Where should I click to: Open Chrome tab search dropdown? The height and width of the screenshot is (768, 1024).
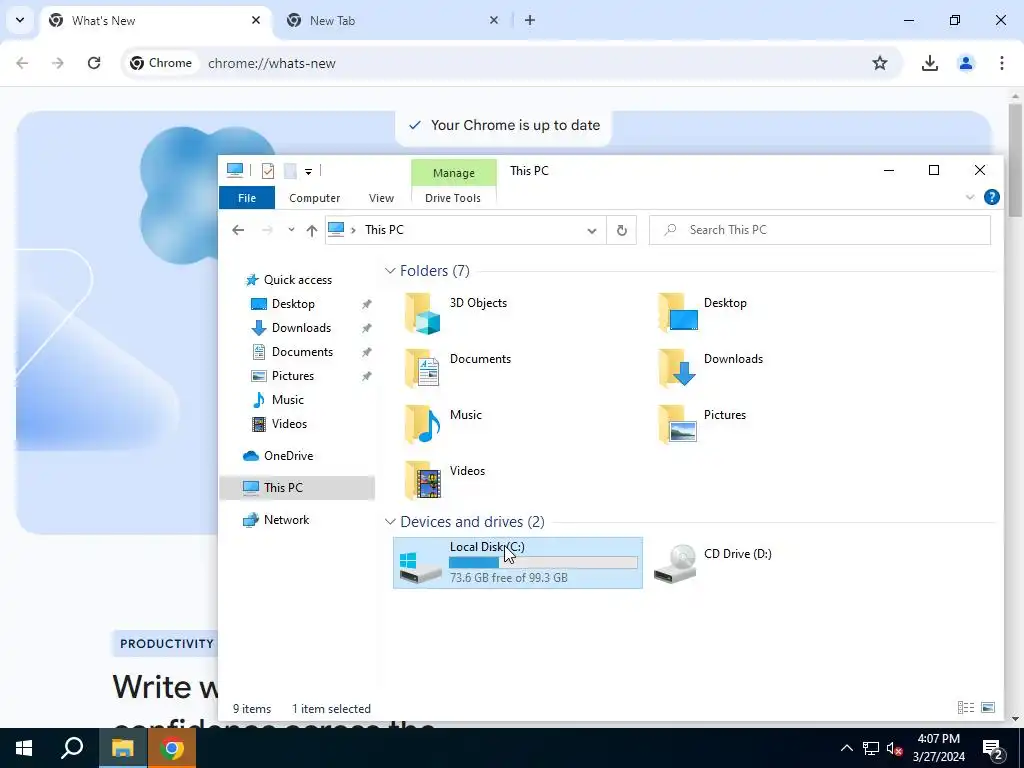(x=20, y=20)
